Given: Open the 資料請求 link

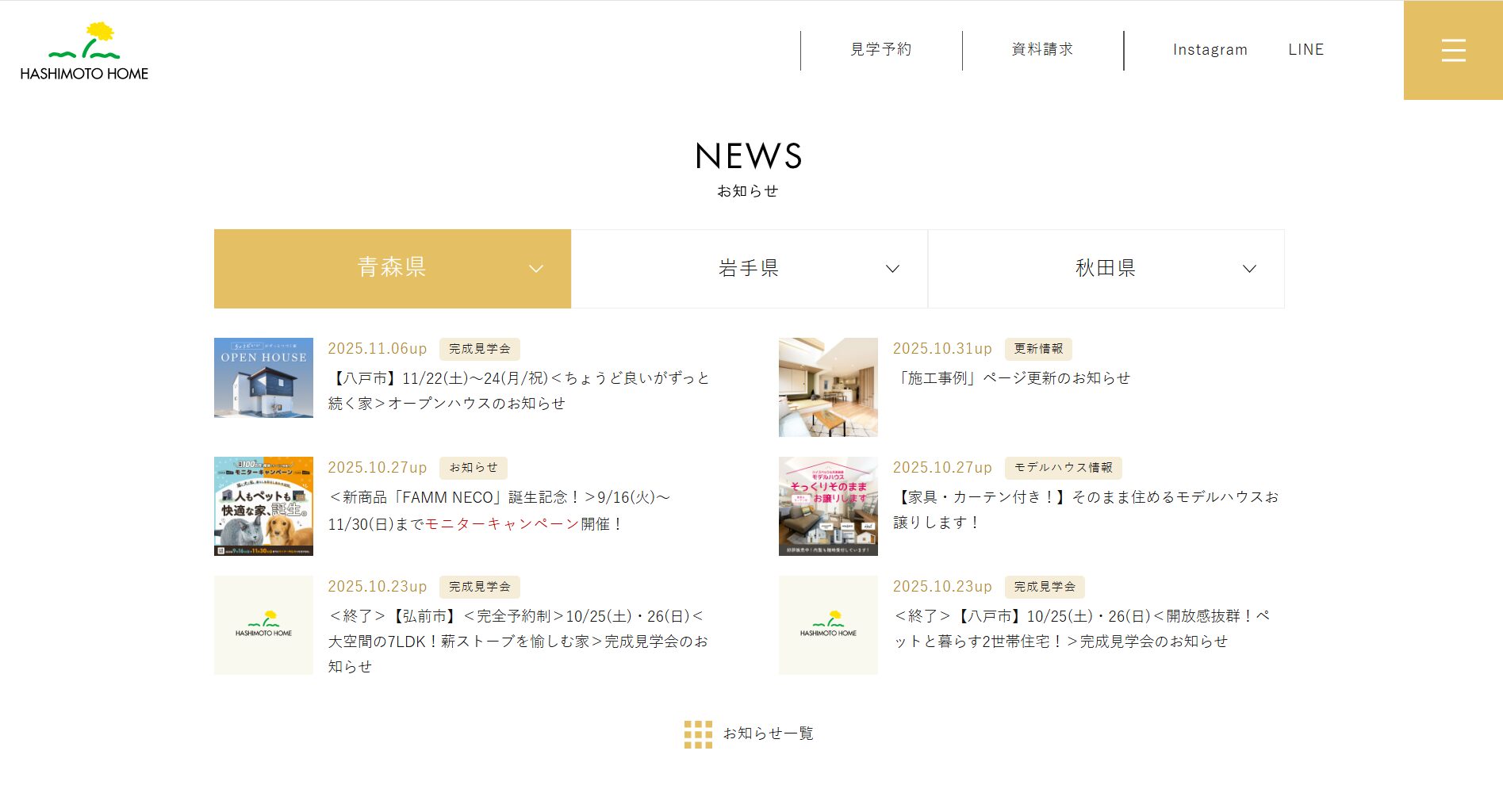Looking at the screenshot, I should coord(1042,50).
